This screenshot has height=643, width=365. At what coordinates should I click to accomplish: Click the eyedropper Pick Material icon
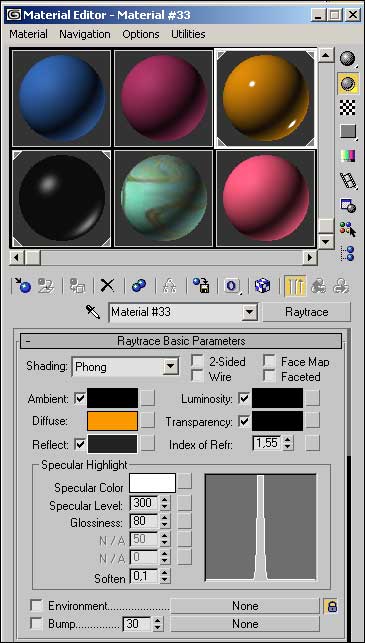(93, 312)
